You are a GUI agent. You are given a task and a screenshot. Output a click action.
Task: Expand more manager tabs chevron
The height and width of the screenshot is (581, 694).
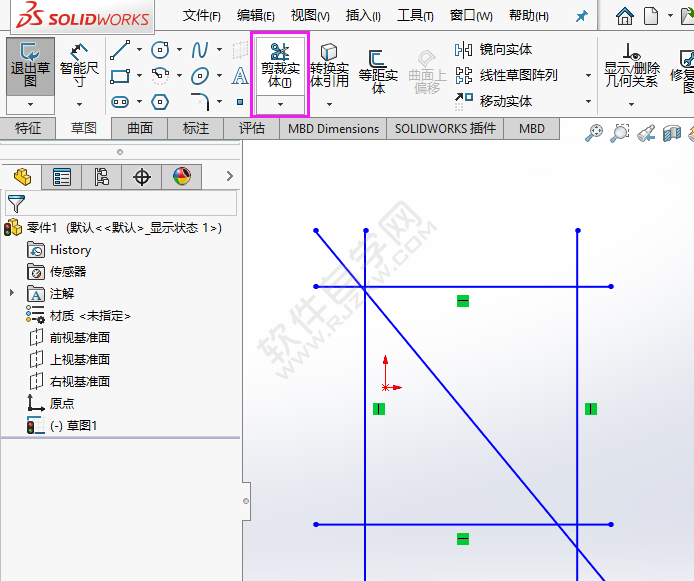229,177
